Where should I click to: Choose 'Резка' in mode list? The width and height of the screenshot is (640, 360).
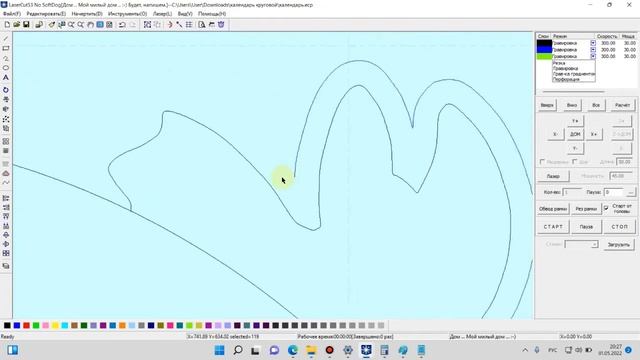pos(559,63)
